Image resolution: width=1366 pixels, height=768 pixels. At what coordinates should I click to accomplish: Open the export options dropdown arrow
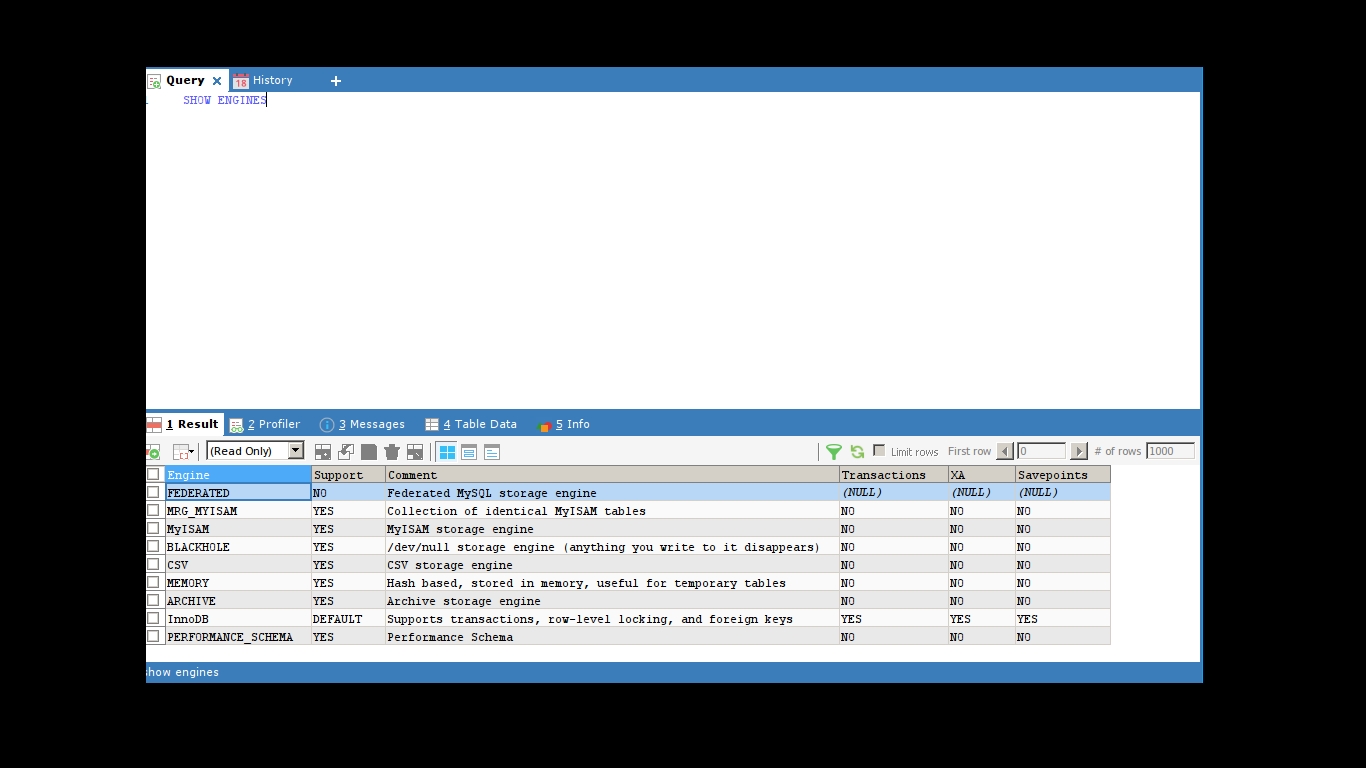192,451
